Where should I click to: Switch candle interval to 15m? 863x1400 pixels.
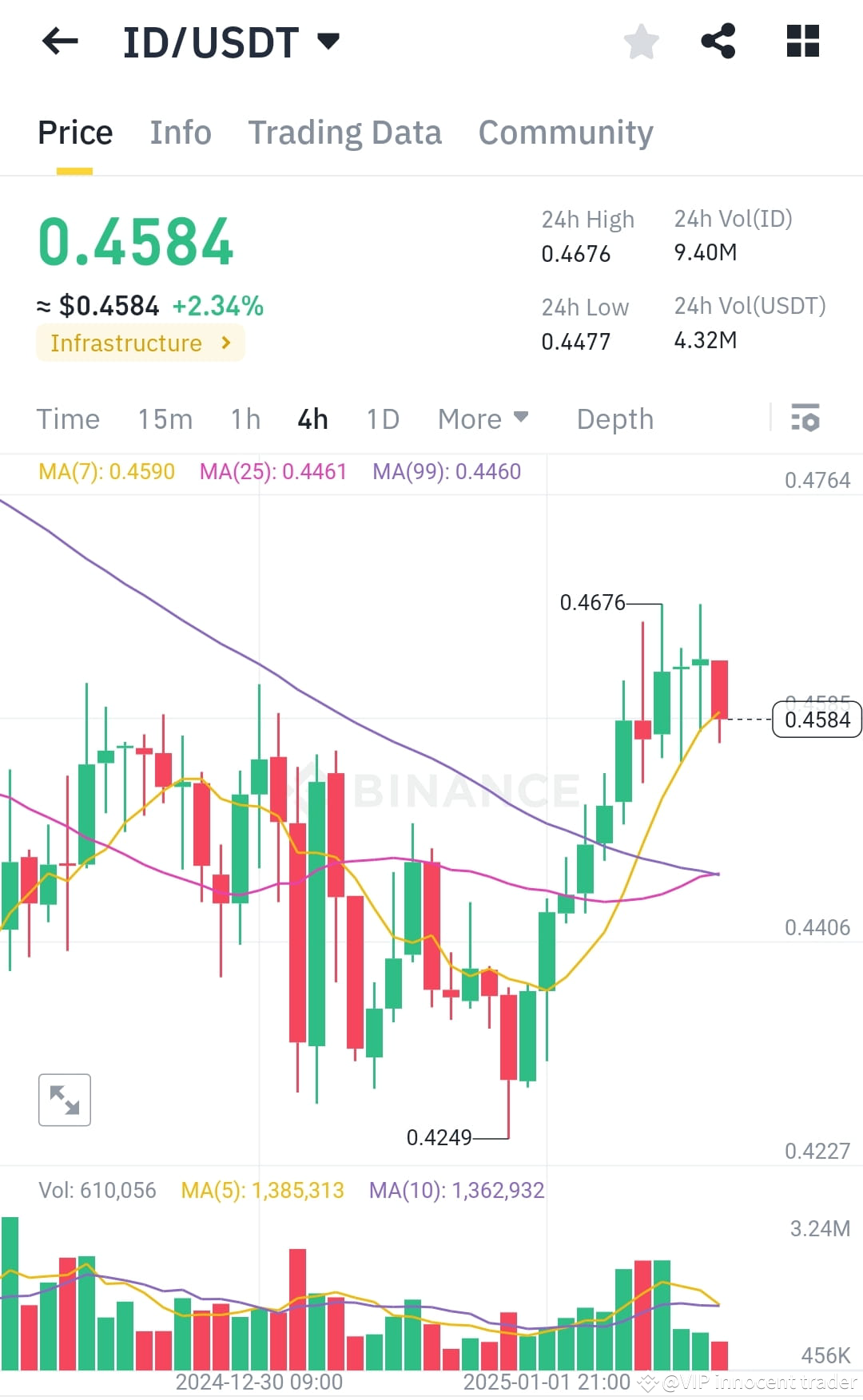click(x=165, y=418)
